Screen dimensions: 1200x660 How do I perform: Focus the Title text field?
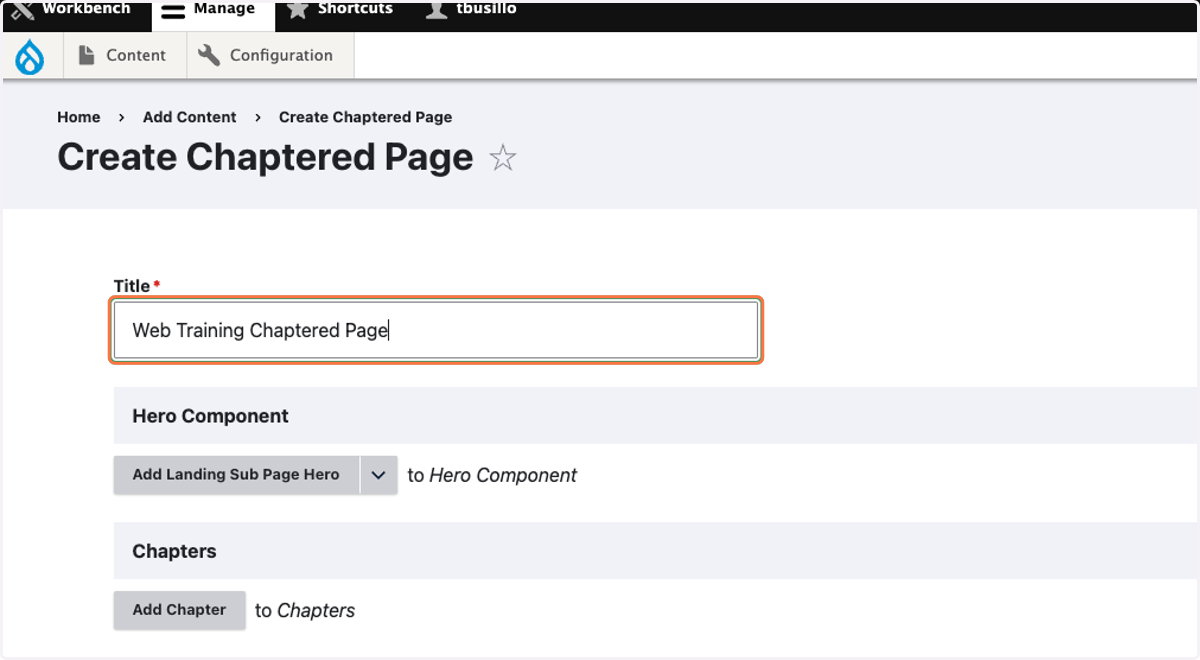click(436, 330)
